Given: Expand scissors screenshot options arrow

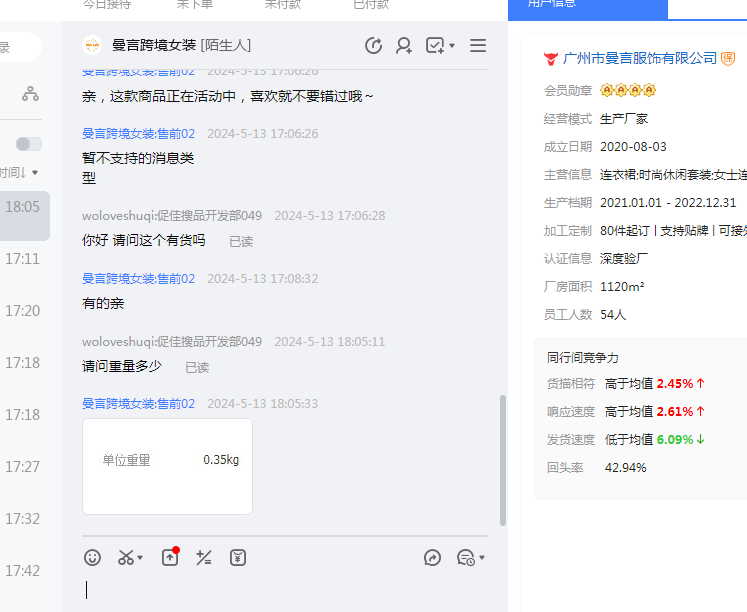Looking at the screenshot, I should click(140, 558).
